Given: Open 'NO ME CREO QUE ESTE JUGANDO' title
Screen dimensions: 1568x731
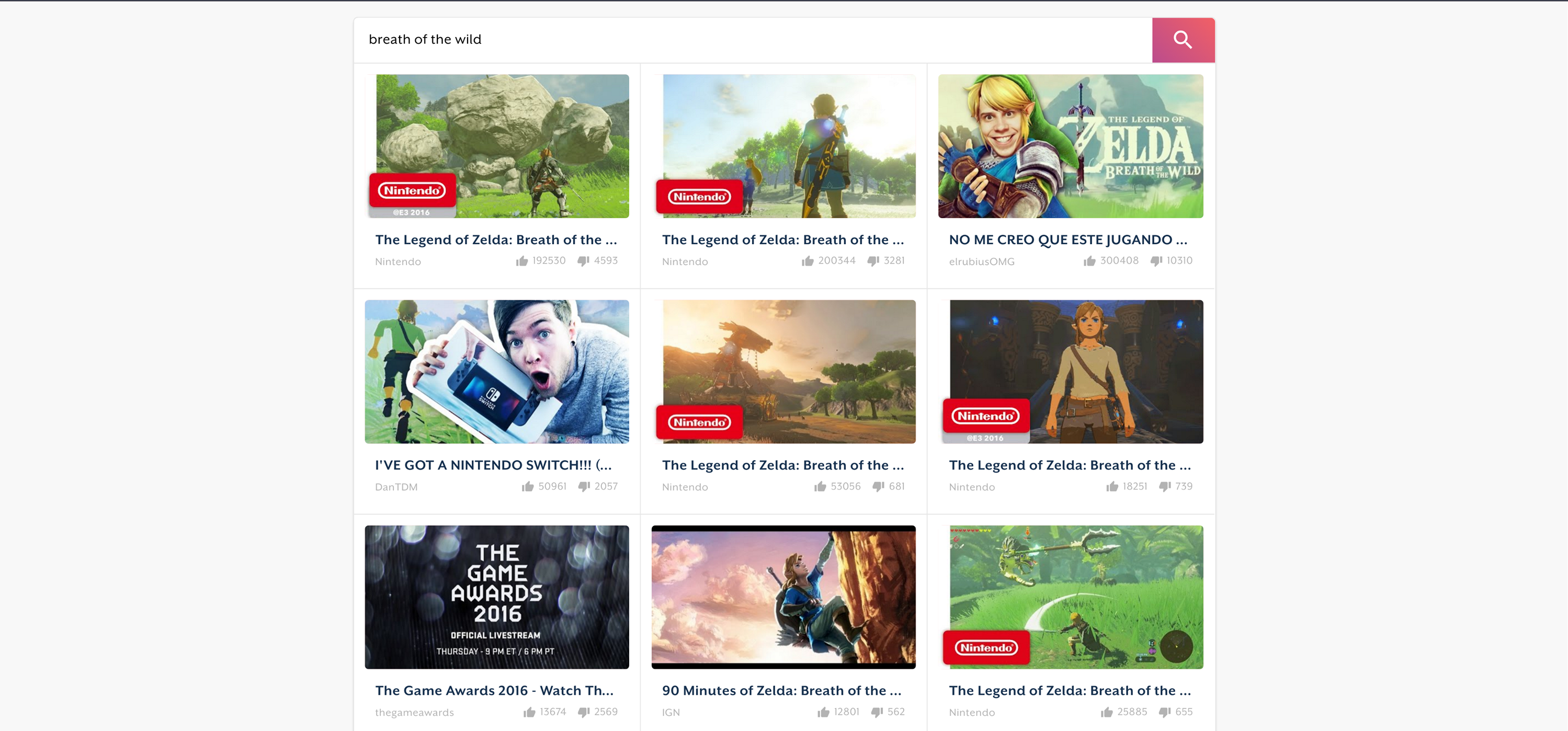Looking at the screenshot, I should pos(1067,240).
